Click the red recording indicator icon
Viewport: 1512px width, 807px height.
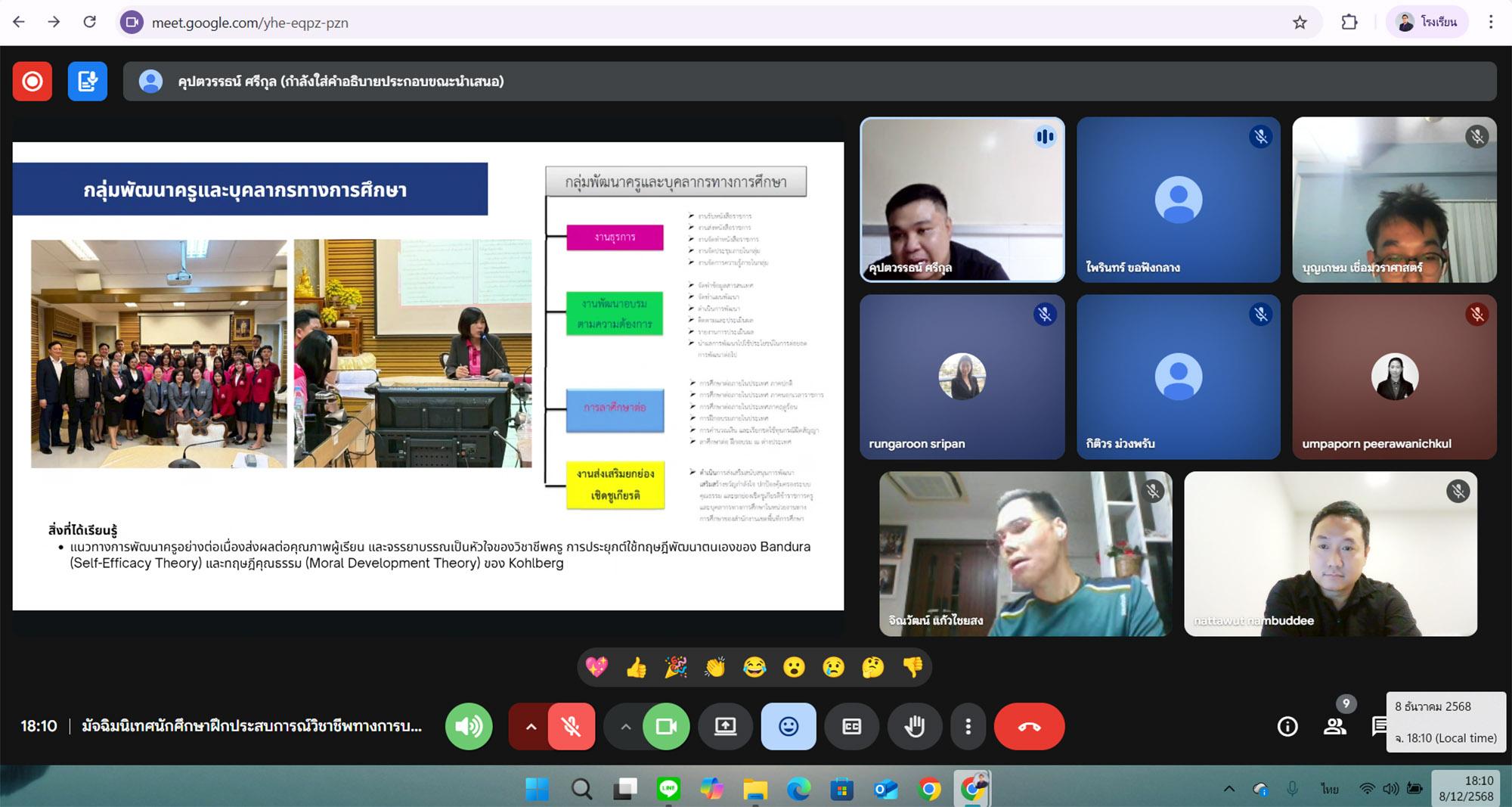click(33, 81)
